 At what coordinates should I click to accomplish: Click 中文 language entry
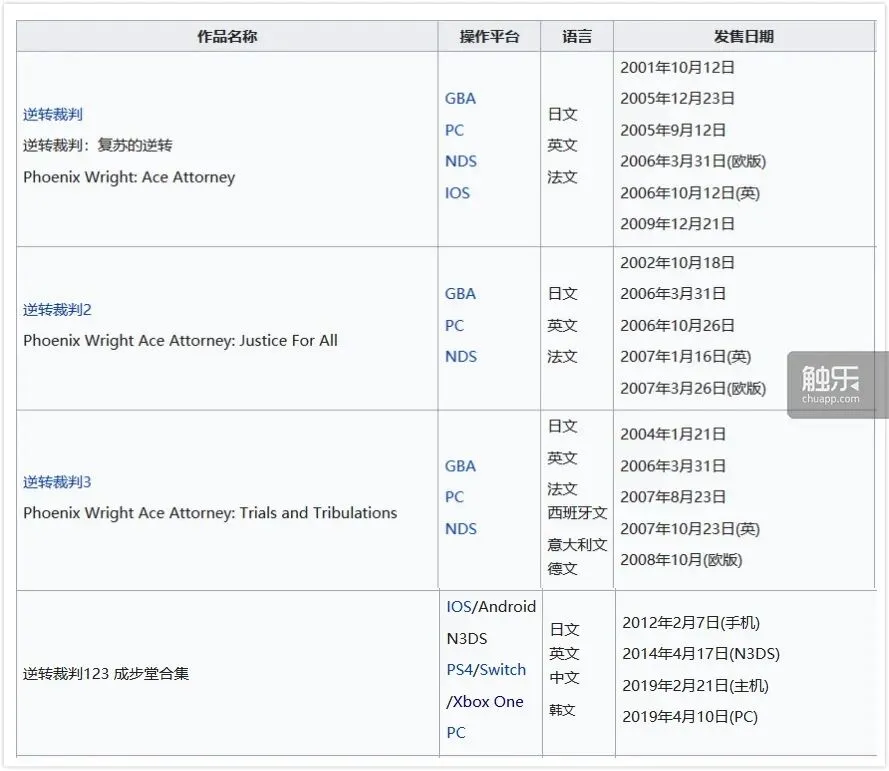(565, 678)
